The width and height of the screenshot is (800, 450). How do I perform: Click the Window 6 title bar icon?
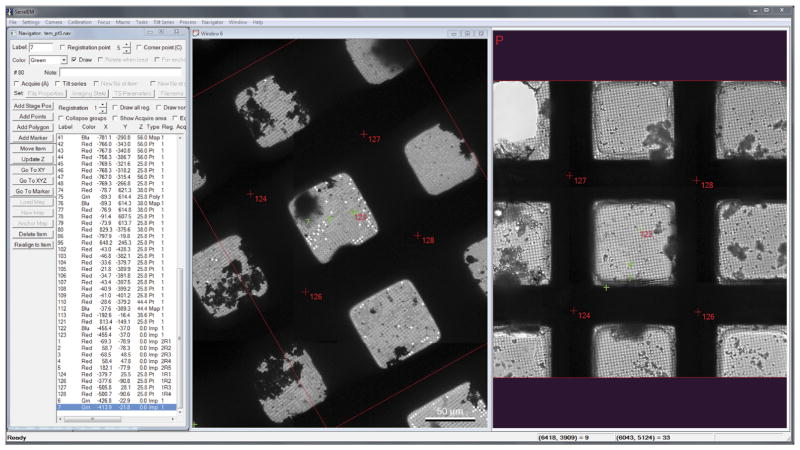(197, 33)
